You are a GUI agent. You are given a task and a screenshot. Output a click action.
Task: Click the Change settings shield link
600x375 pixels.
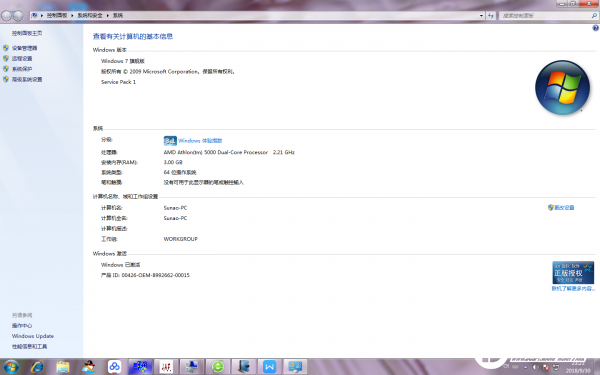pyautogui.click(x=561, y=207)
